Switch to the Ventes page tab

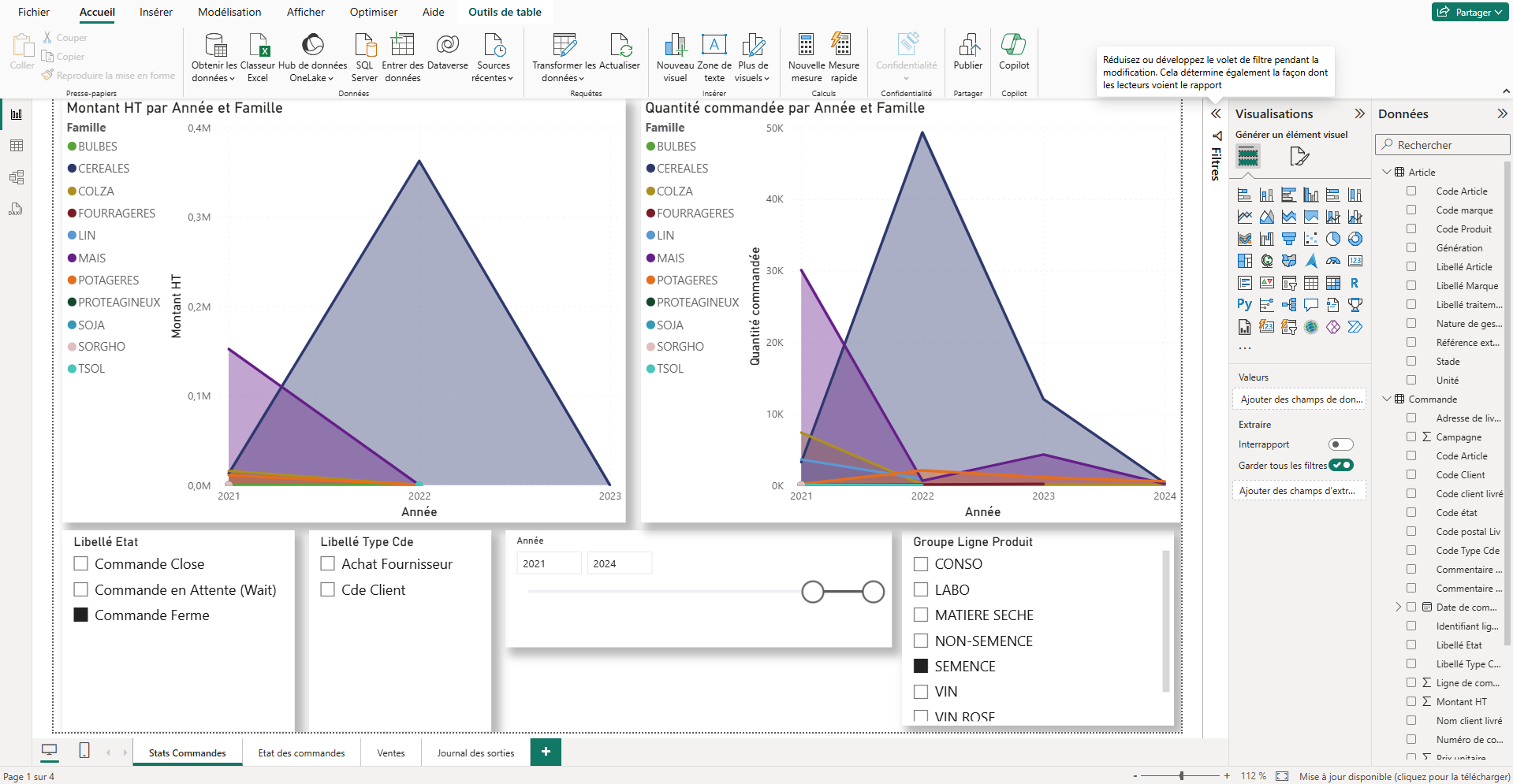point(390,752)
